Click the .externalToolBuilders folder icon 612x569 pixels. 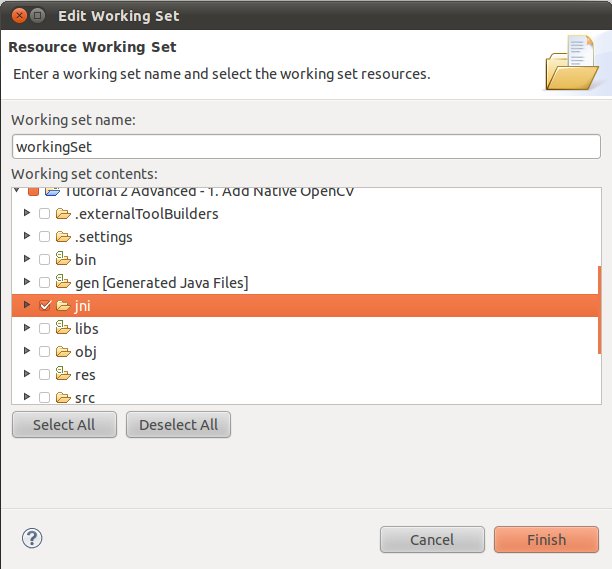click(x=63, y=214)
